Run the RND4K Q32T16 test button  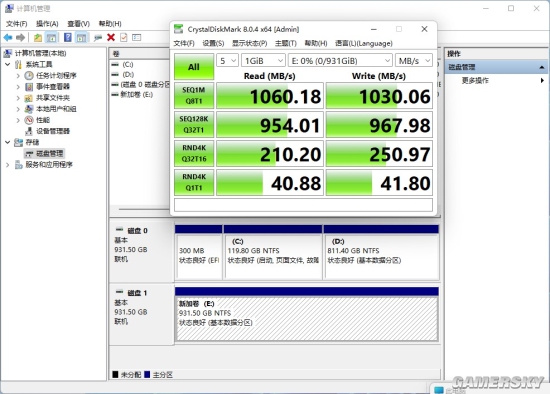pyautogui.click(x=194, y=153)
